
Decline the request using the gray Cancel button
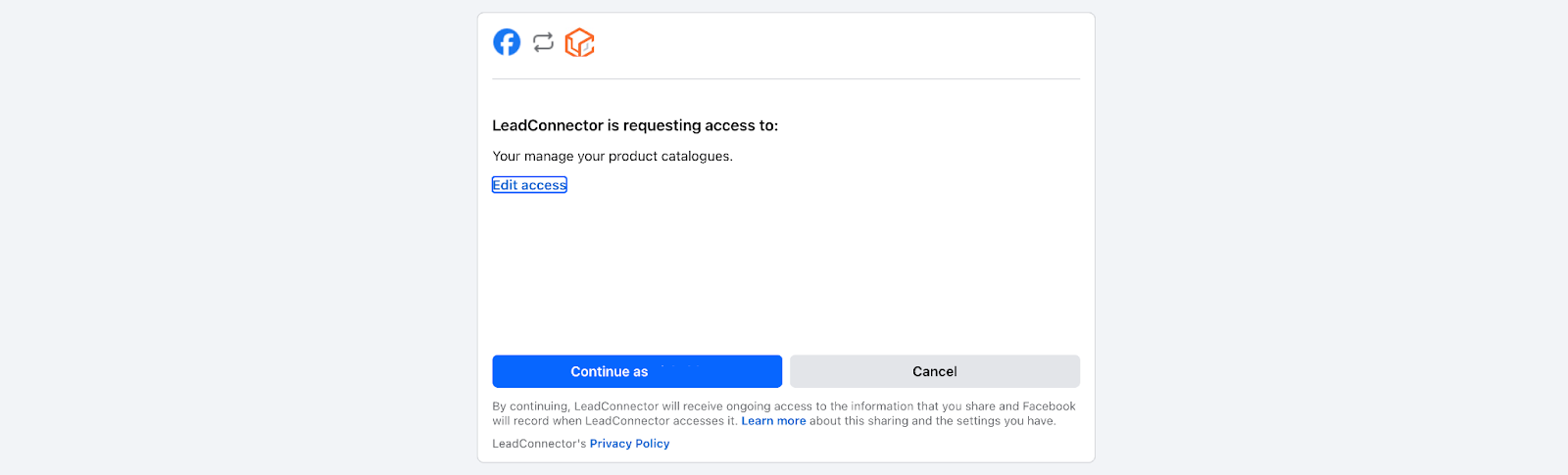coord(935,371)
